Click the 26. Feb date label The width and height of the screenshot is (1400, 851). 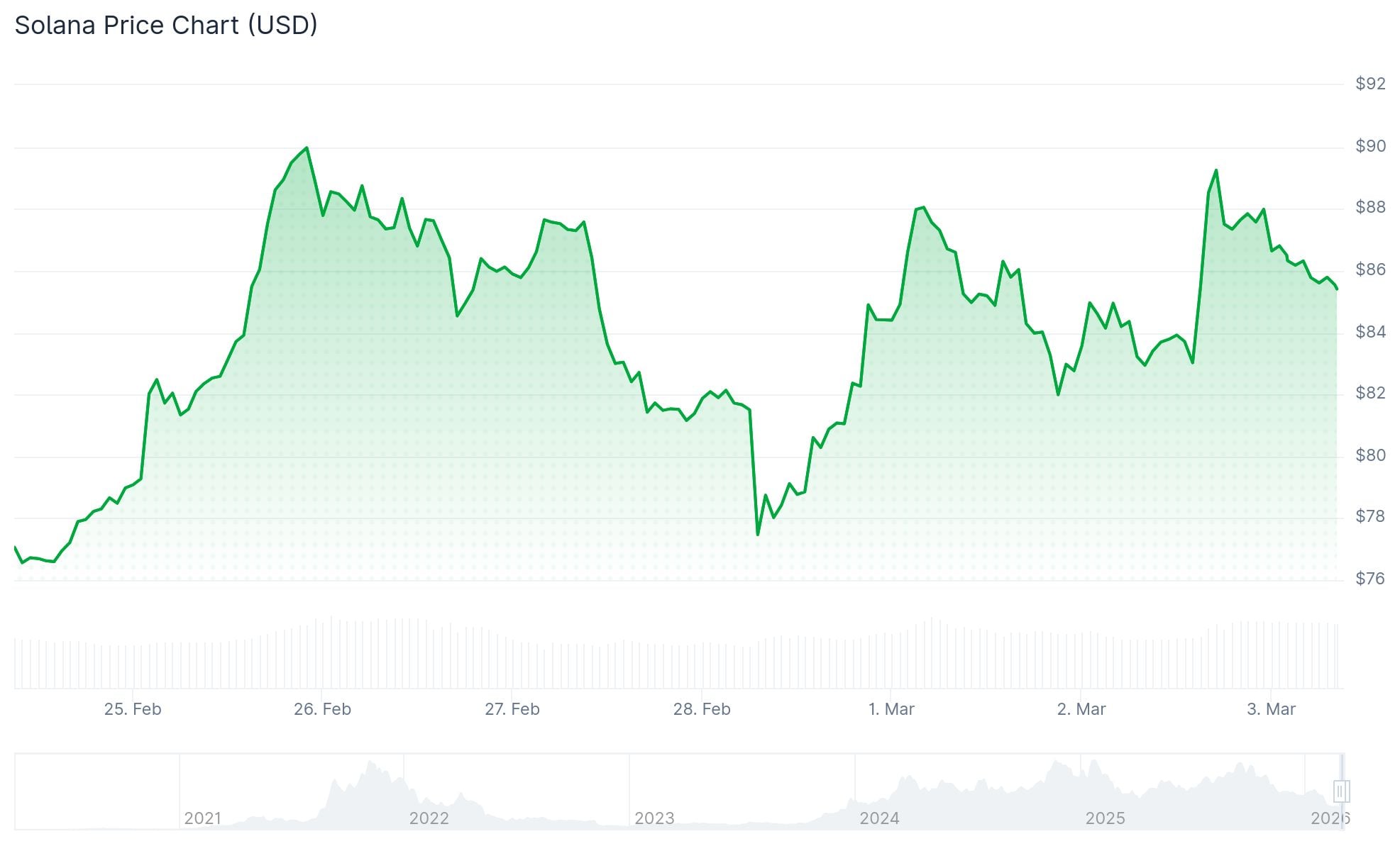pos(322,709)
